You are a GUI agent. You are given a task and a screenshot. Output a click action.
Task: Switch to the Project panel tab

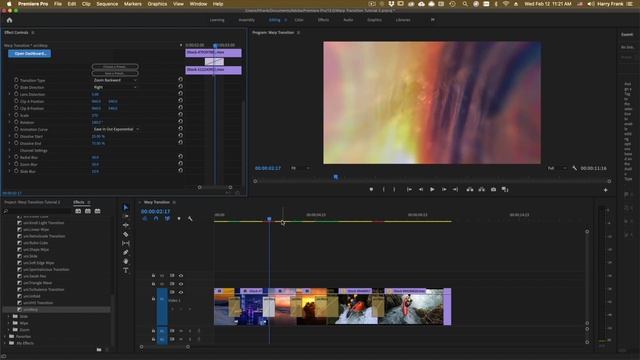32,202
